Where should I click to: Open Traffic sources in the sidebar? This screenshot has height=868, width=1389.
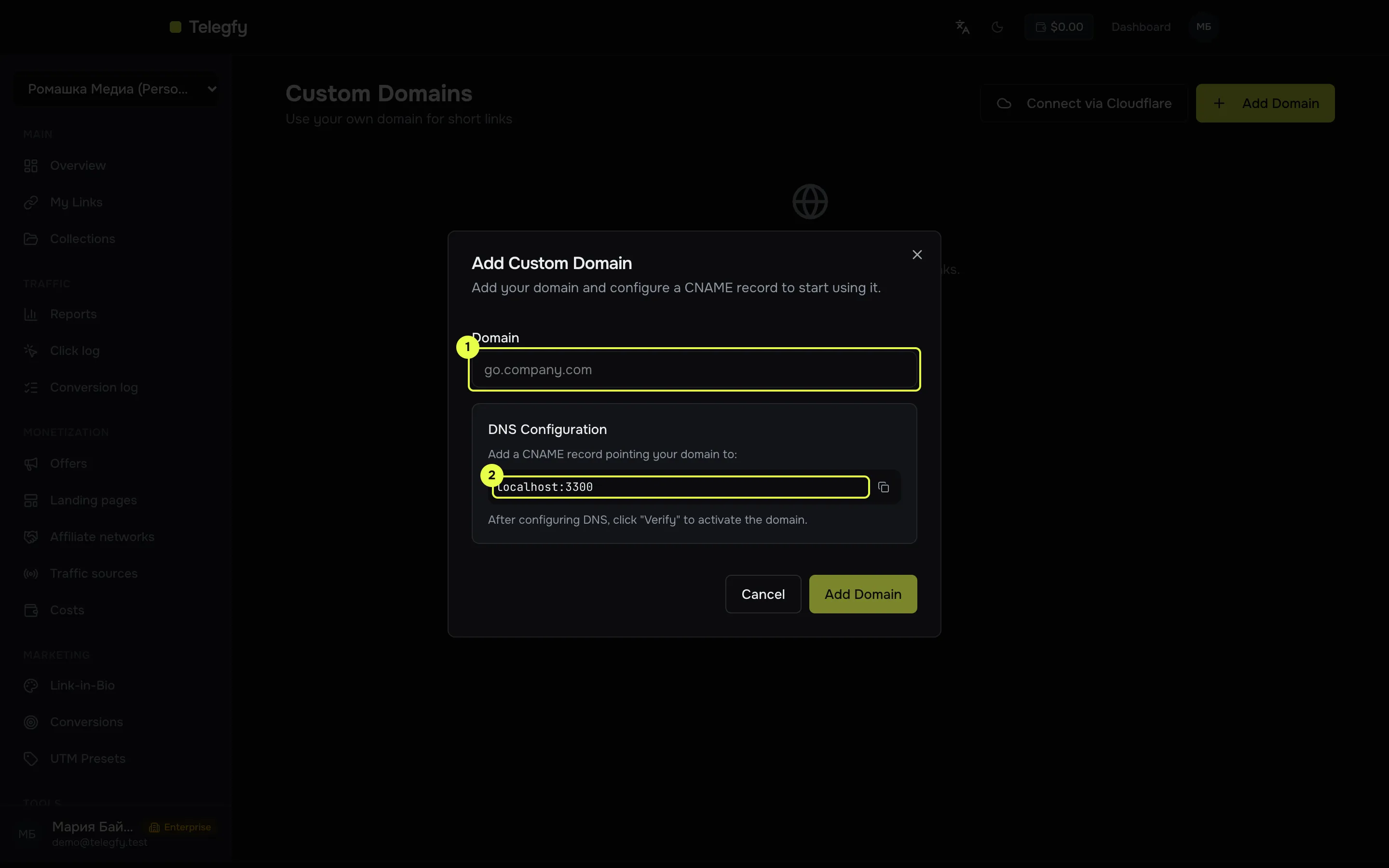pyautogui.click(x=94, y=573)
